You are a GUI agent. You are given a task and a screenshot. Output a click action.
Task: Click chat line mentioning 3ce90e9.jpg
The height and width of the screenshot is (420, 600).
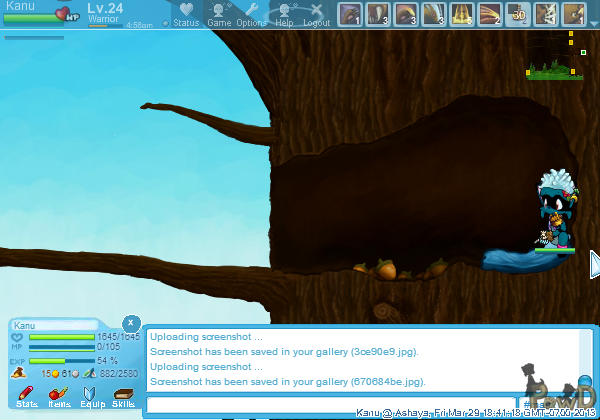point(284,352)
